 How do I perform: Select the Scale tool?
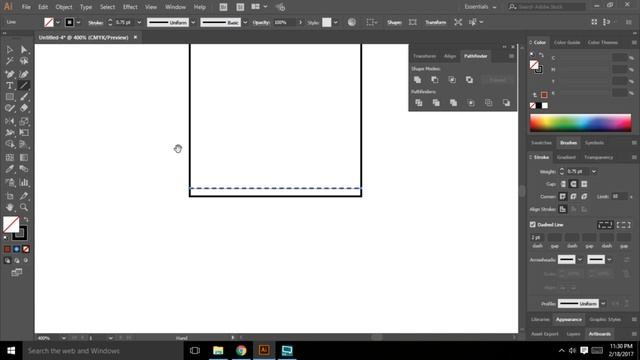(x=24, y=121)
